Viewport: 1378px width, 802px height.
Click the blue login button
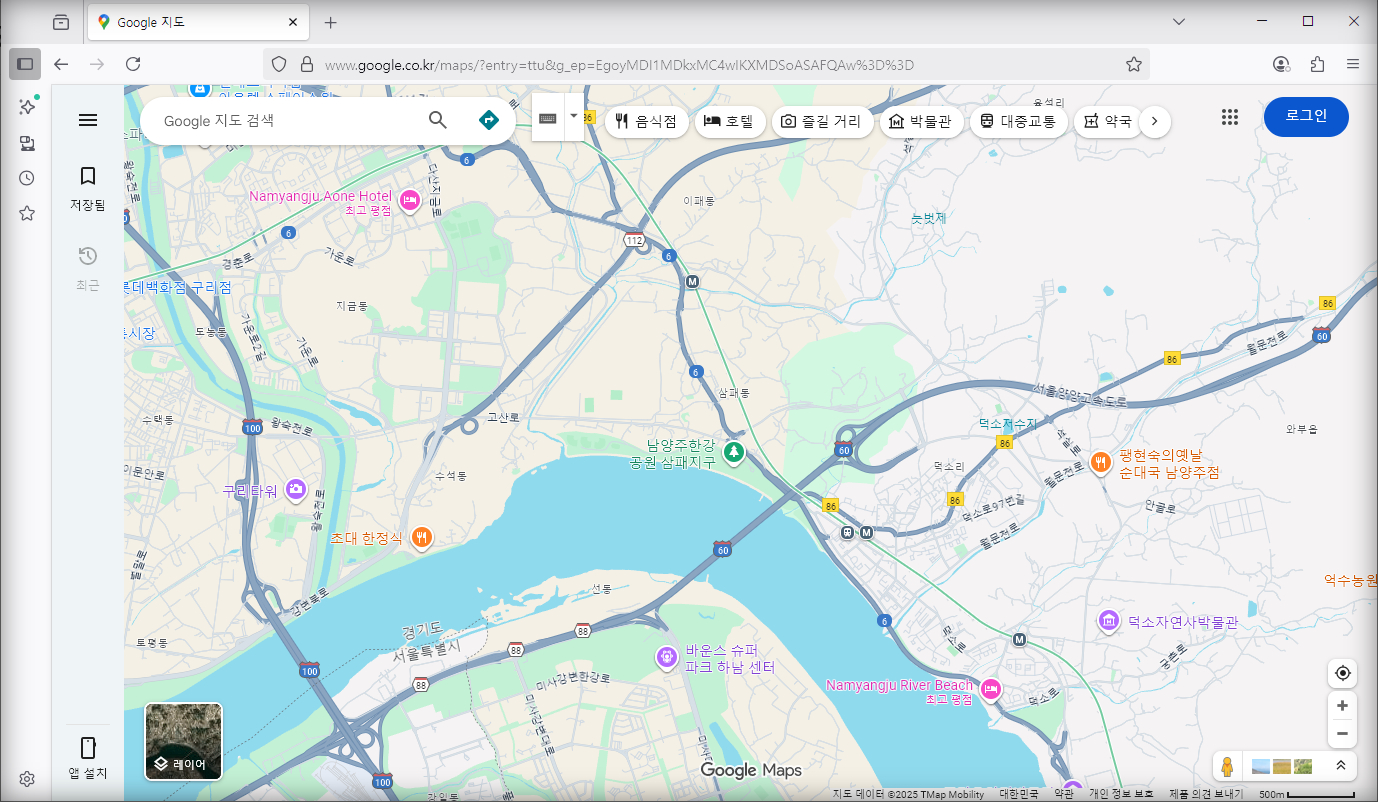(1306, 116)
